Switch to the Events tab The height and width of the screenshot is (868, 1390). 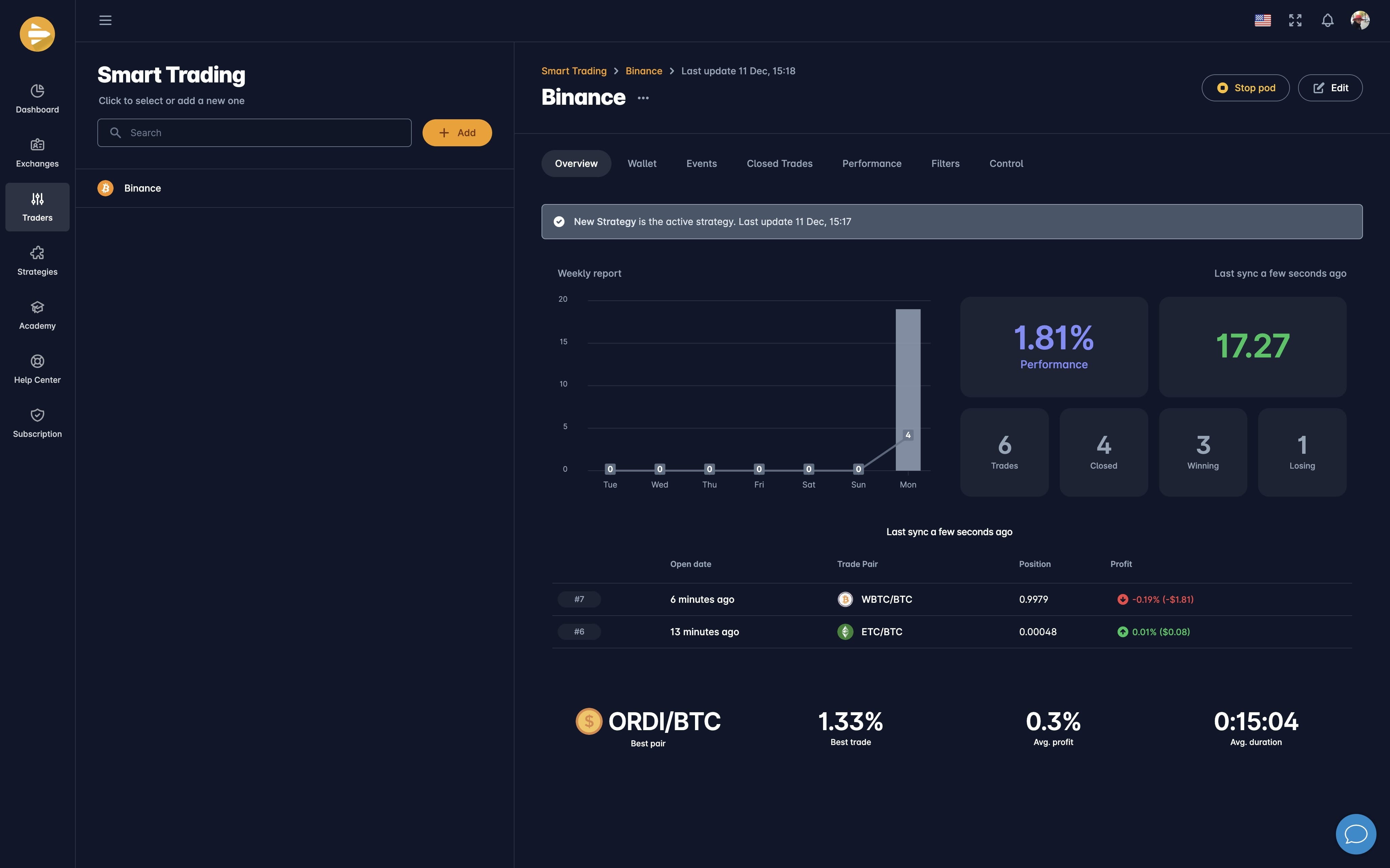point(701,164)
